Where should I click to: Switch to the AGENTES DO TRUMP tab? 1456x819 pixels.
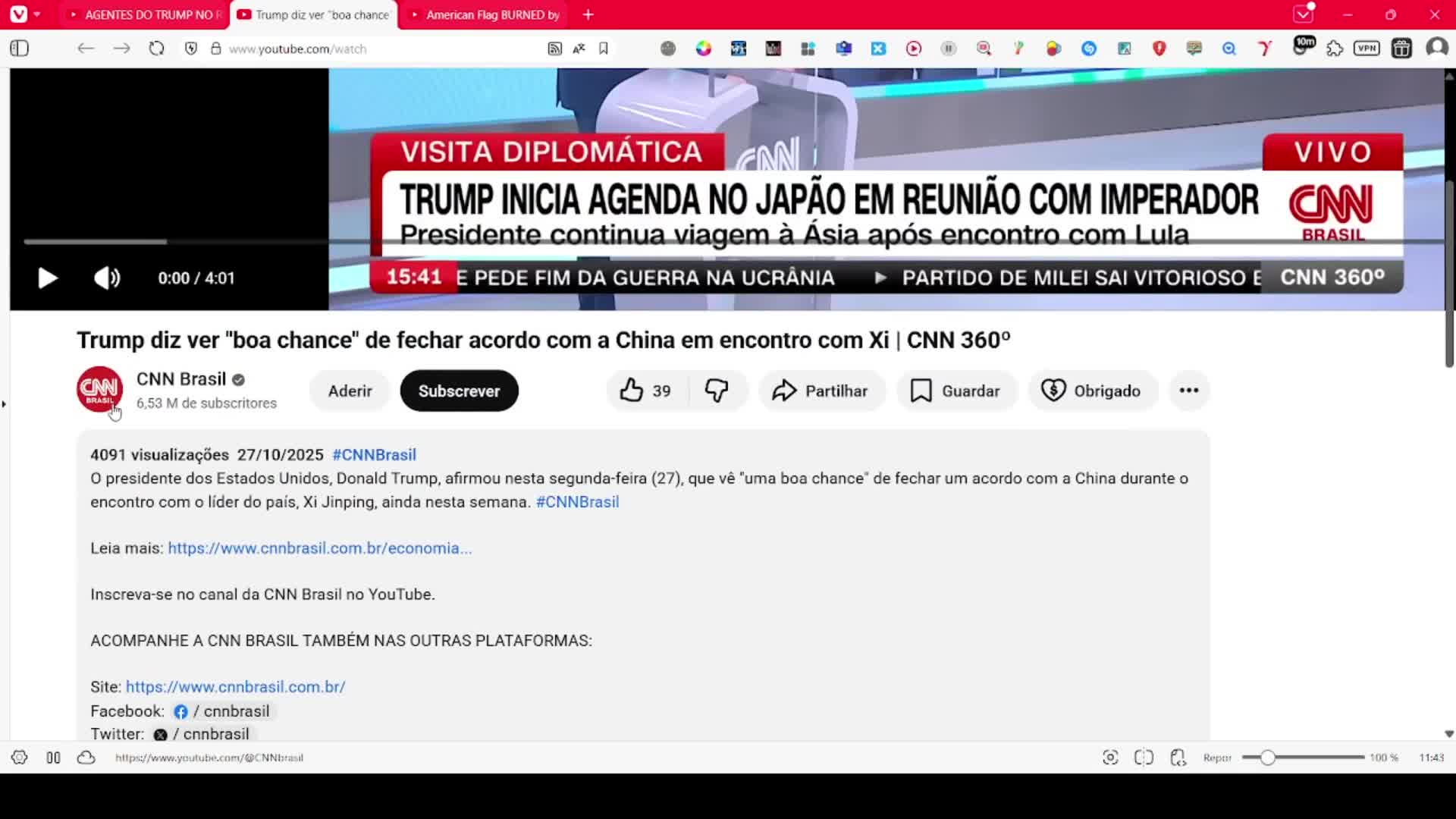tap(148, 14)
